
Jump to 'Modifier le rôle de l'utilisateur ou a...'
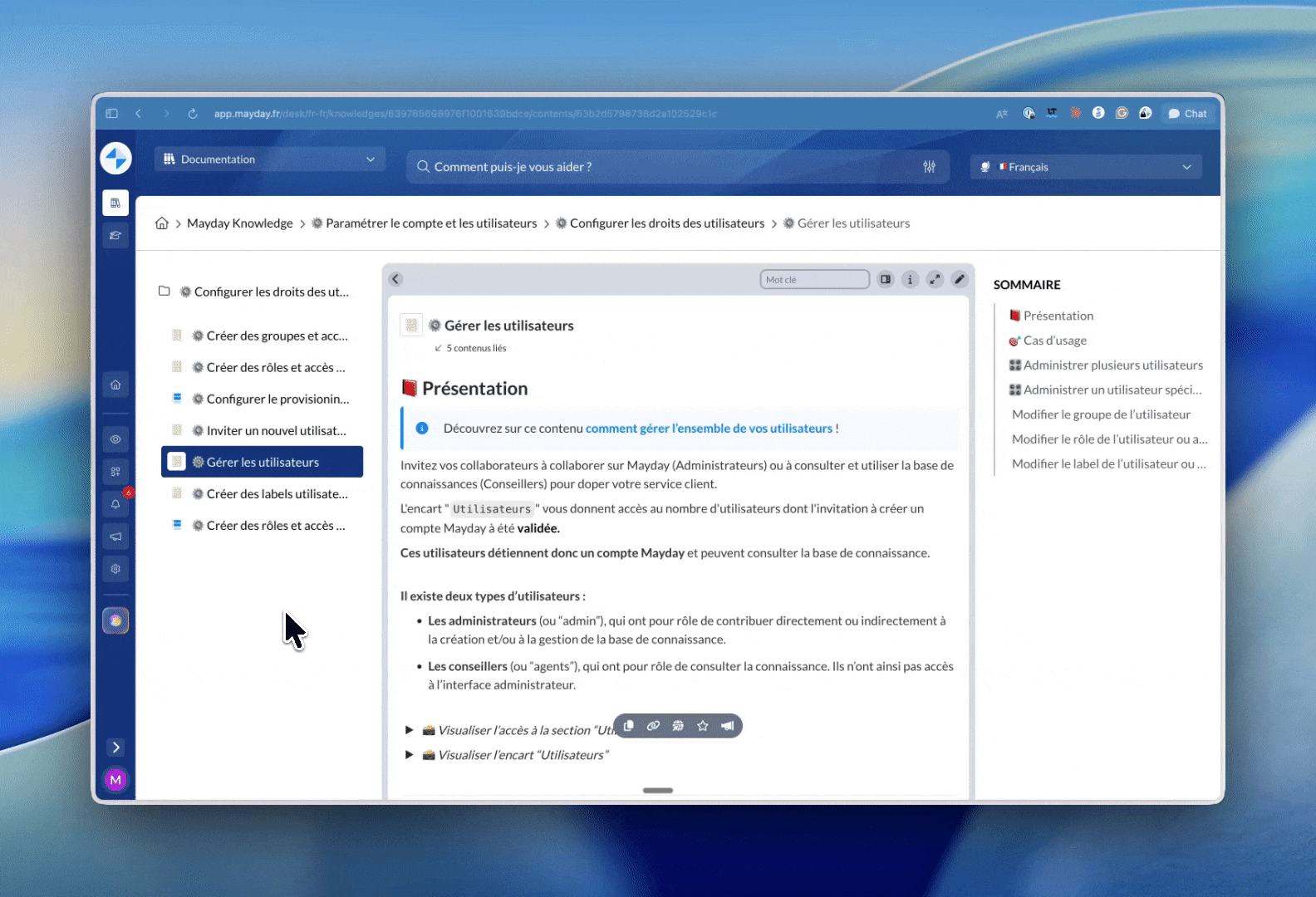1109,439
